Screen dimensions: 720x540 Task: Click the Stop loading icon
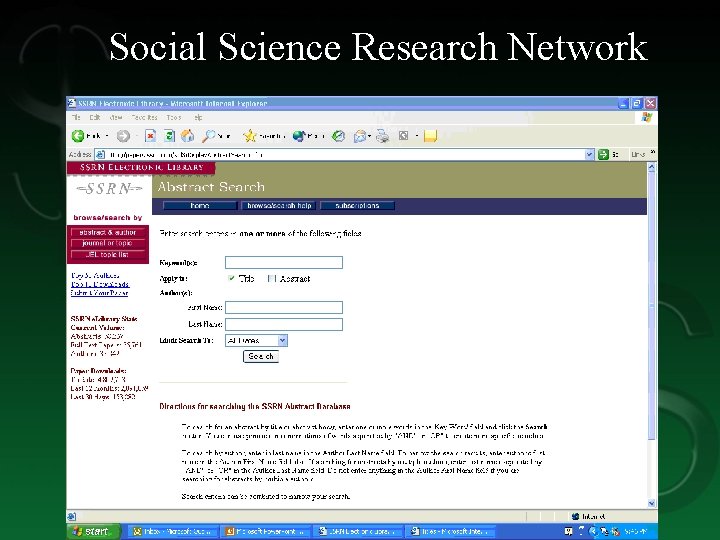[150, 136]
